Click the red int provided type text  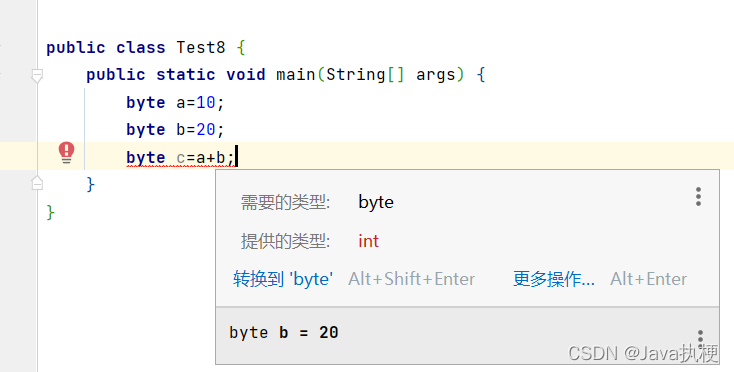pos(368,241)
